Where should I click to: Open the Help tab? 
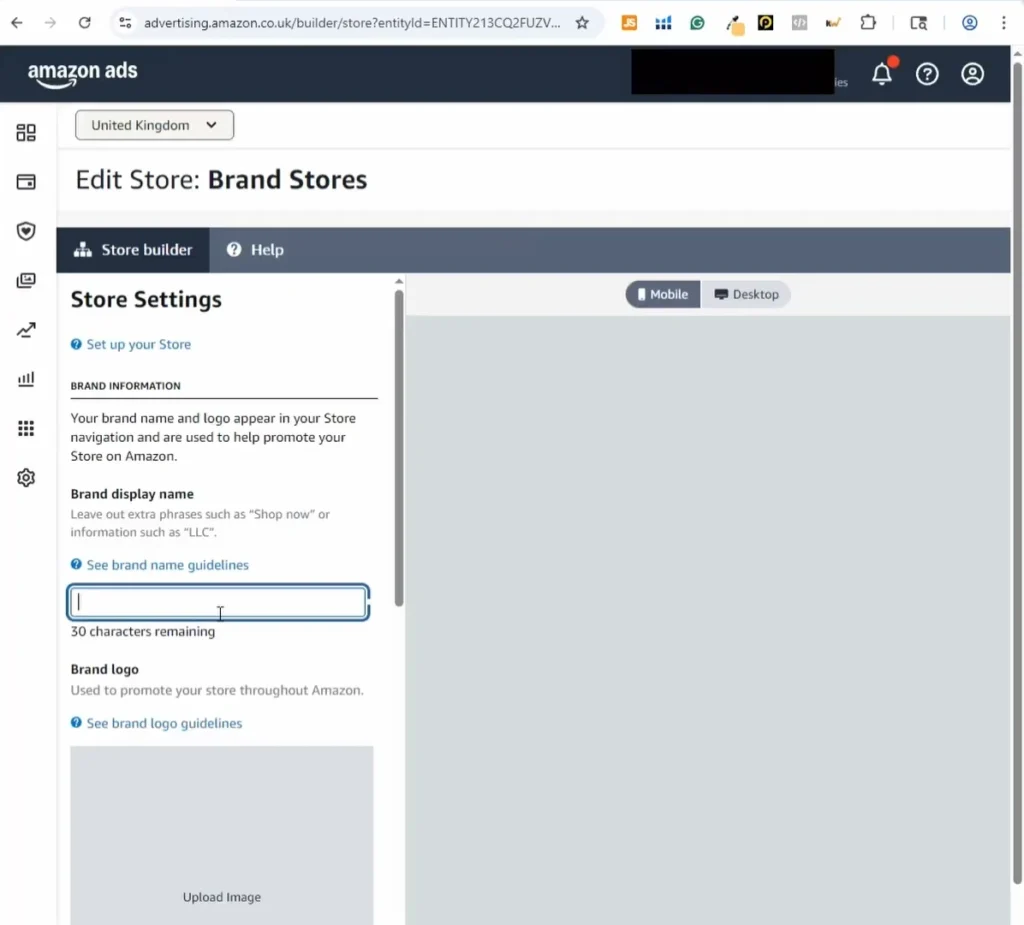point(255,250)
